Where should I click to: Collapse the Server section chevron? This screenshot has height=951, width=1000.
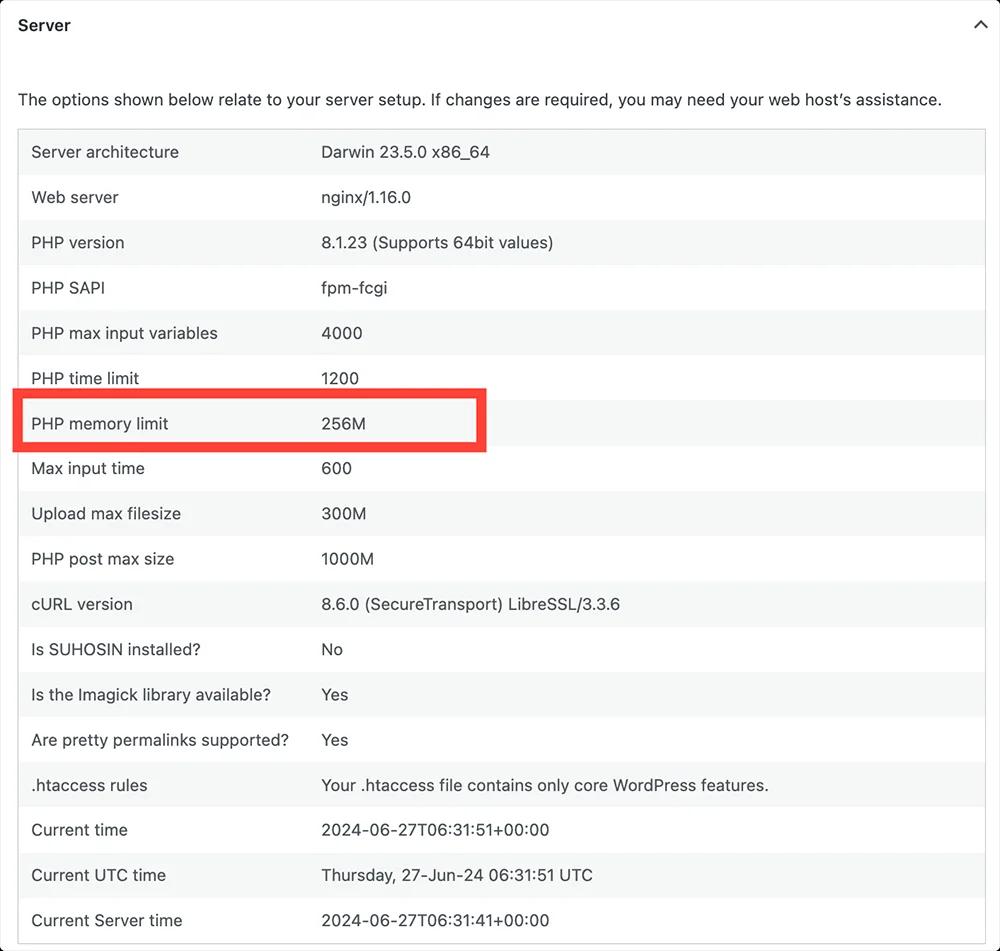[x=980, y=25]
